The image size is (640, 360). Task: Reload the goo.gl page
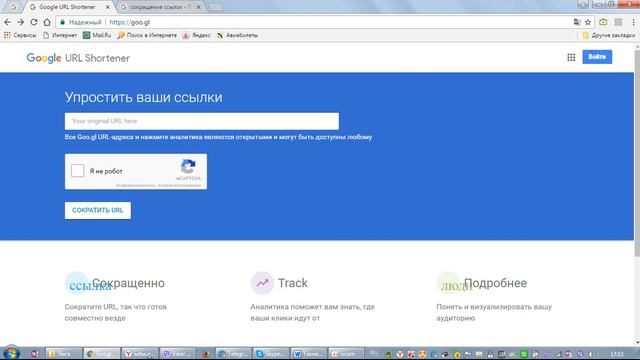pyautogui.click(x=34, y=22)
